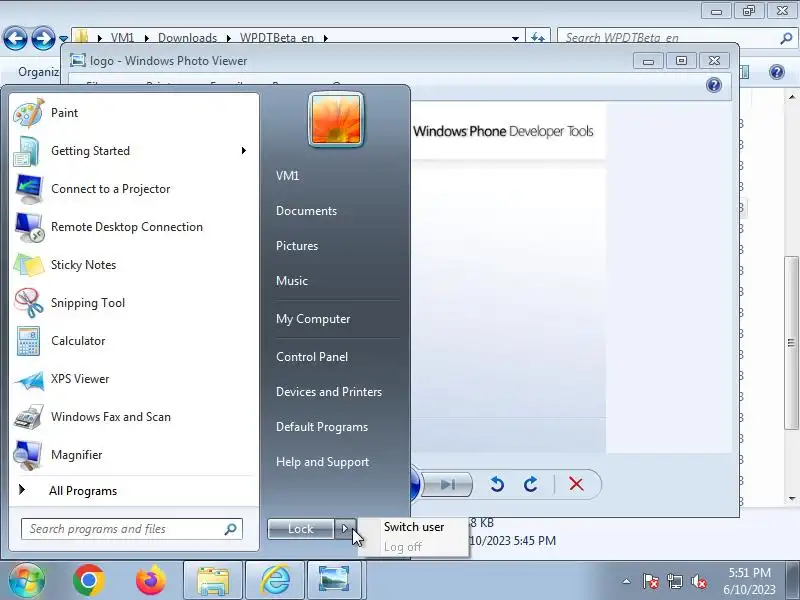This screenshot has height=600, width=800.
Task: Launch Windows Fax and Scan
Action: tap(133, 417)
